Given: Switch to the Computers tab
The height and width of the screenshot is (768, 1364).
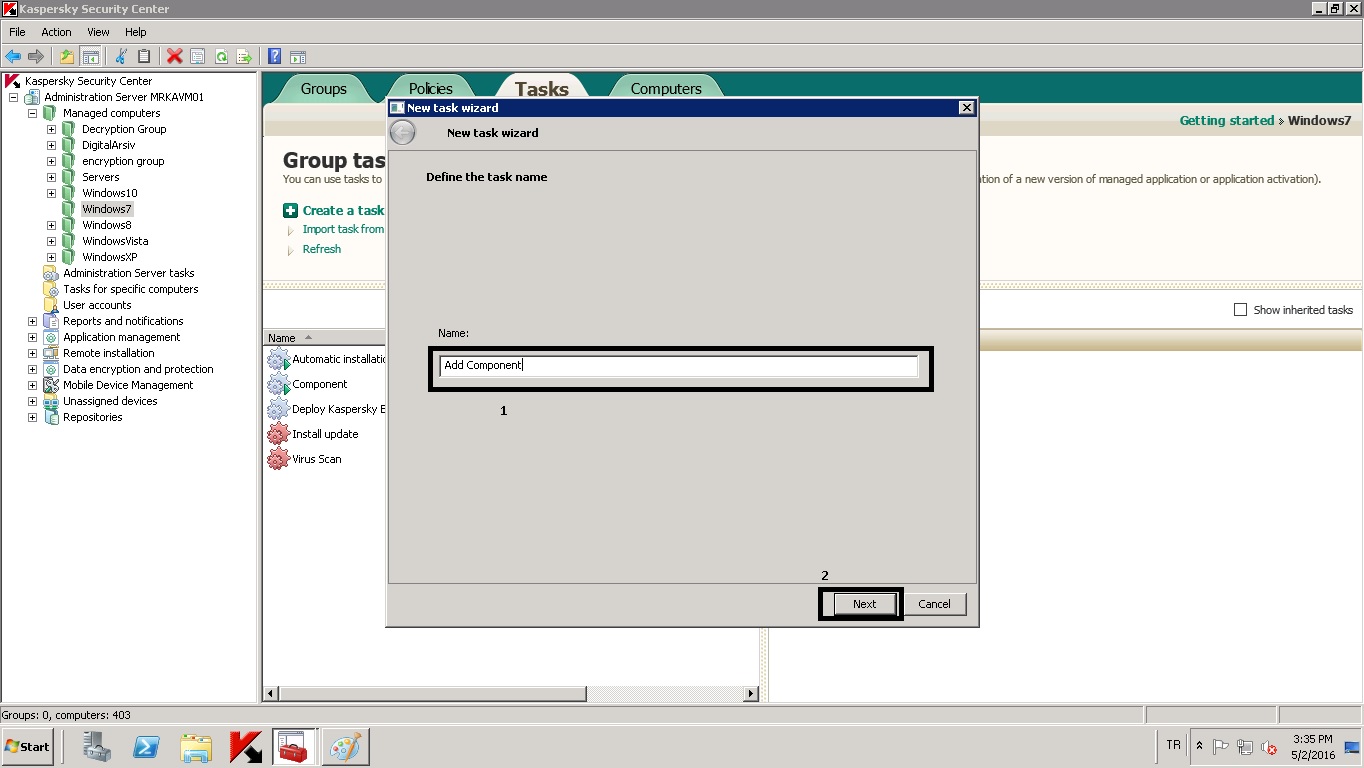Looking at the screenshot, I should 665,89.
